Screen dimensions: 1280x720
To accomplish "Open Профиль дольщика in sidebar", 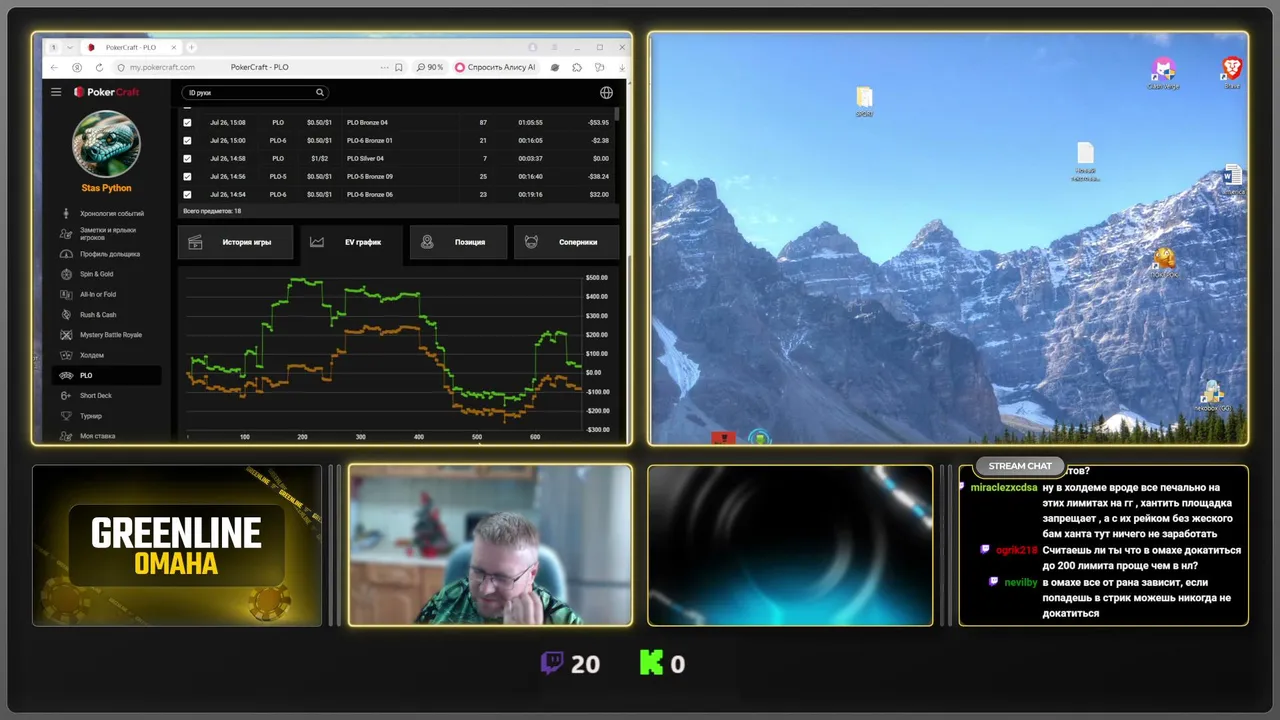I will click(x=106, y=254).
